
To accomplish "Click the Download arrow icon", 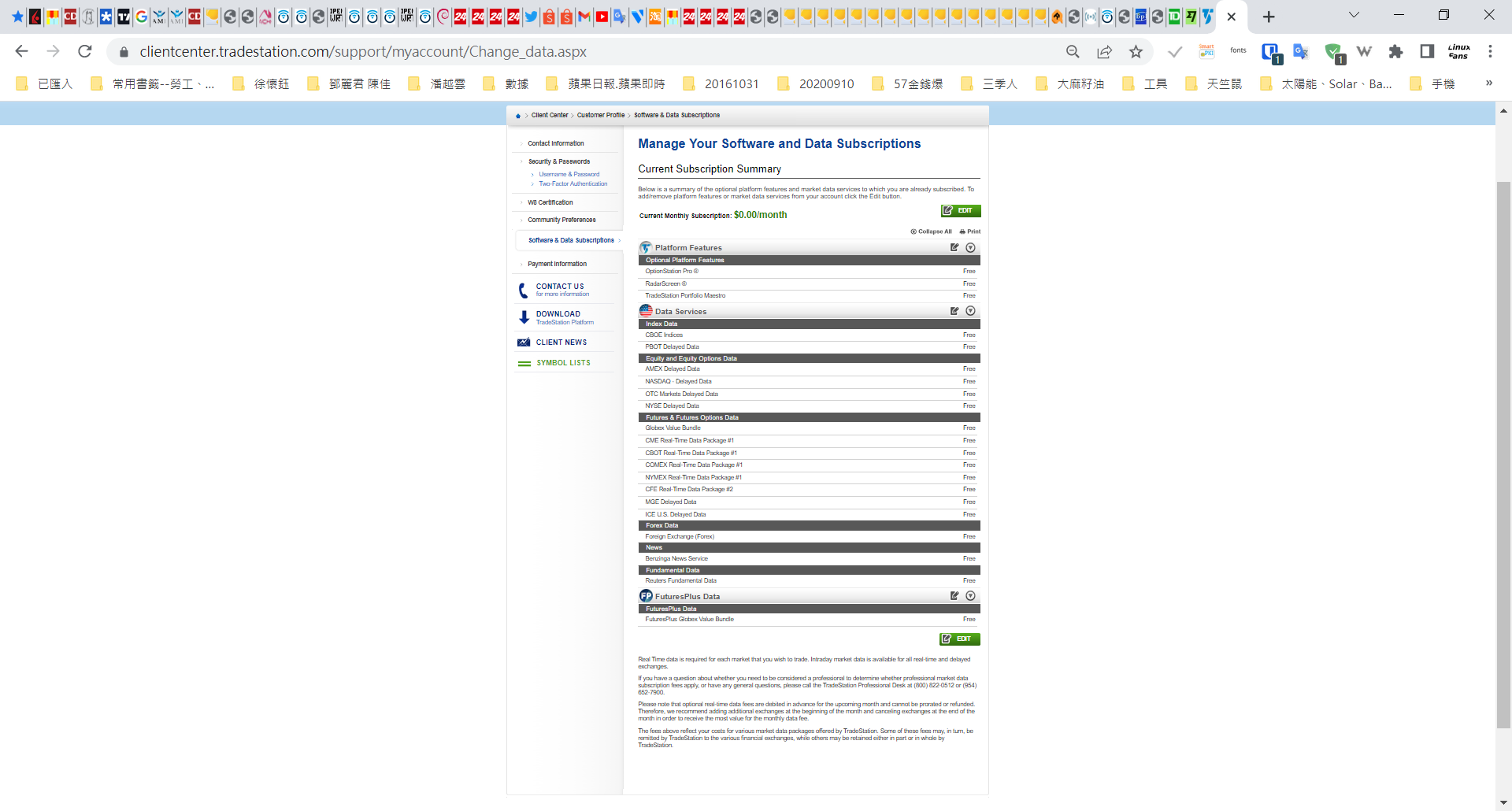I will click(524, 317).
